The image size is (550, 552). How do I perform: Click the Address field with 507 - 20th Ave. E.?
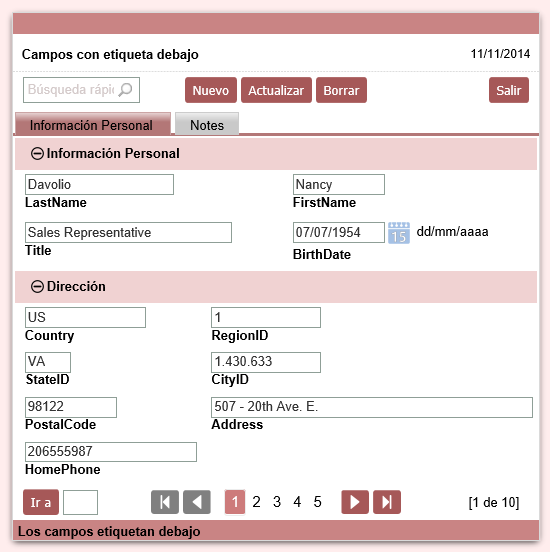[372, 407]
